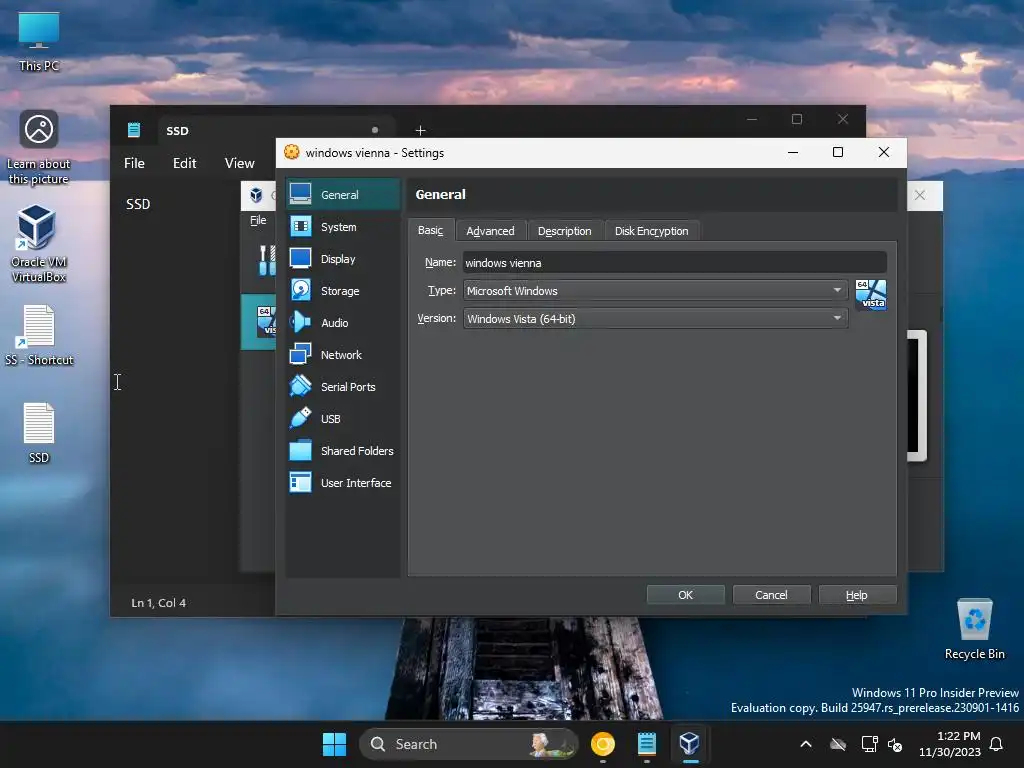Click Ln 1, Col 4 status text
This screenshot has height=768, width=1024.
tap(159, 603)
